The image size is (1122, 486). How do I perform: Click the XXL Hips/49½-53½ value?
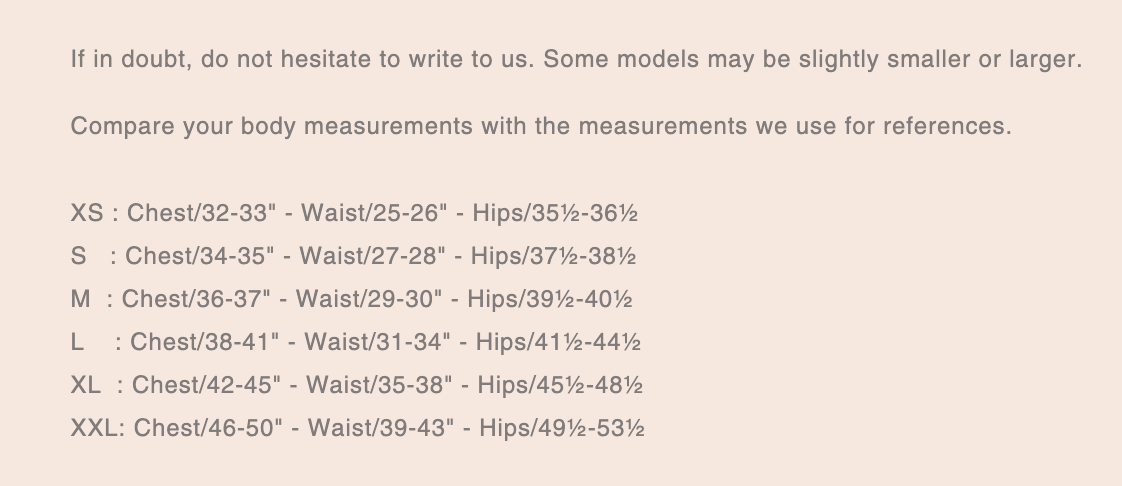tap(562, 428)
